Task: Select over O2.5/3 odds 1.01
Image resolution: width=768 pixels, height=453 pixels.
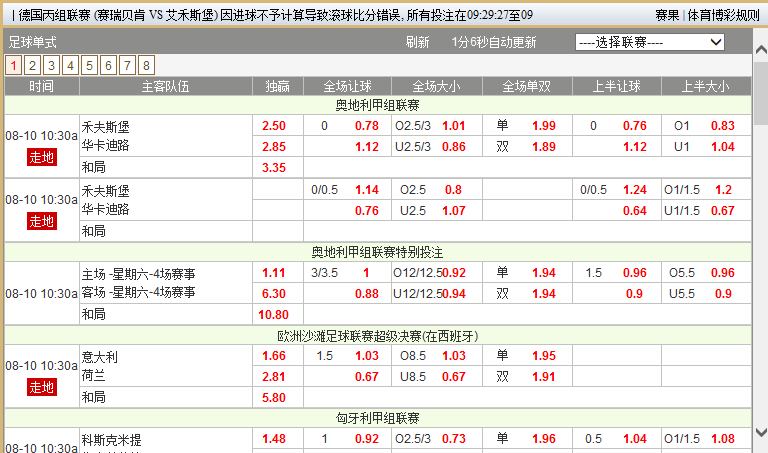Action: pyautogui.click(x=454, y=126)
